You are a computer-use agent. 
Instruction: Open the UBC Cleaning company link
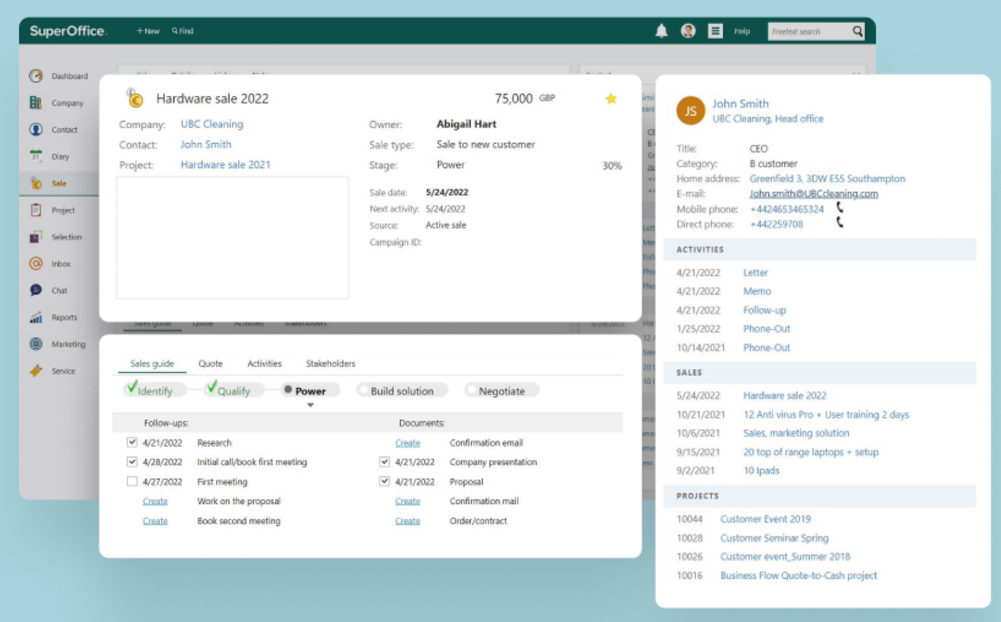coord(211,125)
